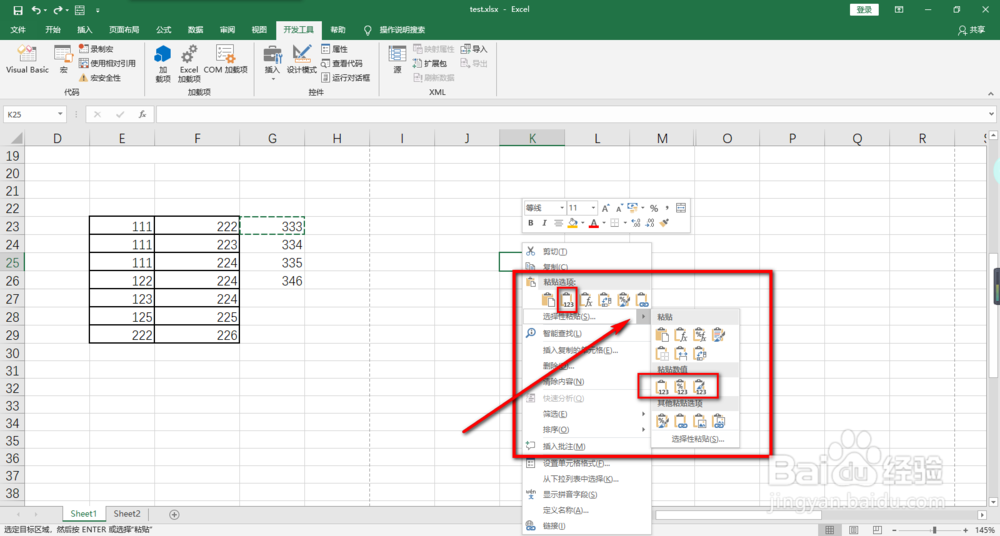Click the 登录 sign-in button
This screenshot has width=1000, height=536.
[x=864, y=10]
